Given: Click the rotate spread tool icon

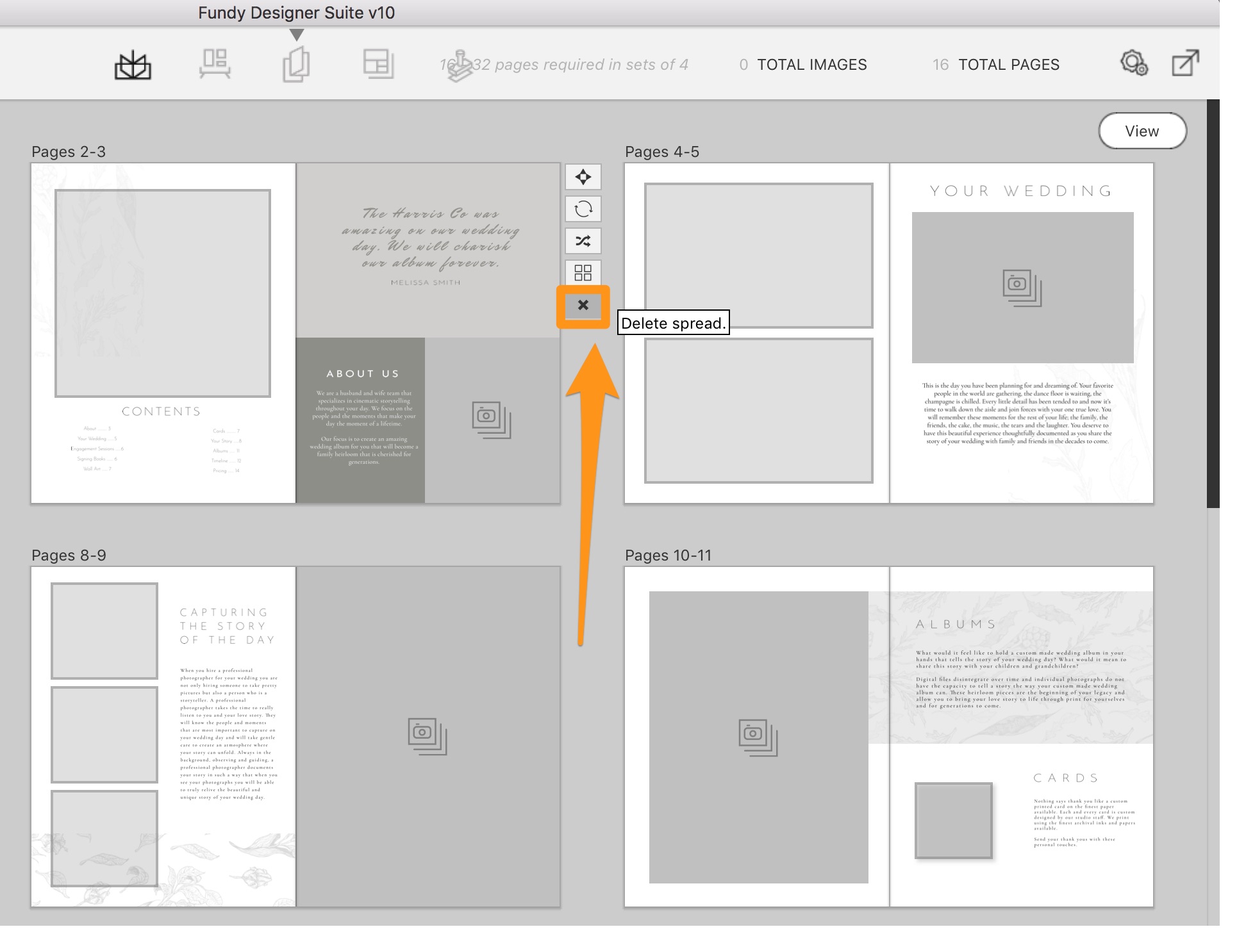Looking at the screenshot, I should click(582, 209).
